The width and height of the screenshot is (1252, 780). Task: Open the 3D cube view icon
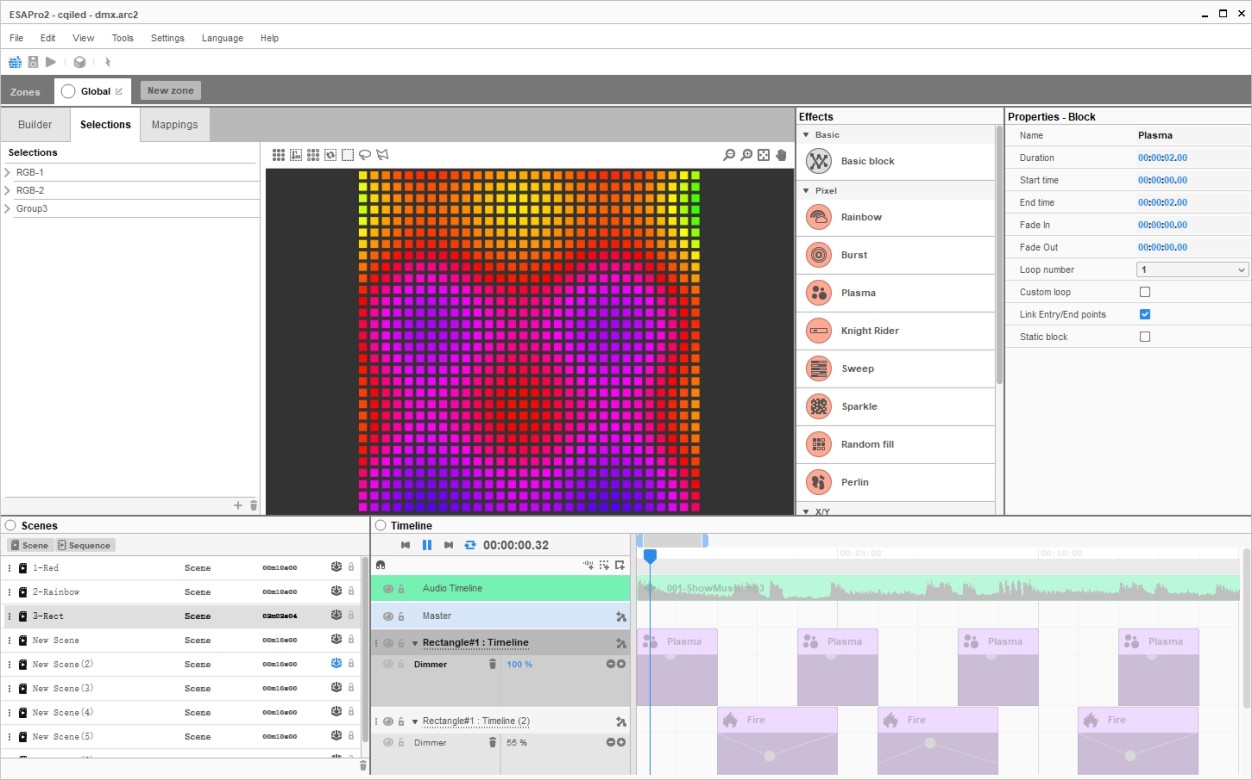(x=79, y=62)
